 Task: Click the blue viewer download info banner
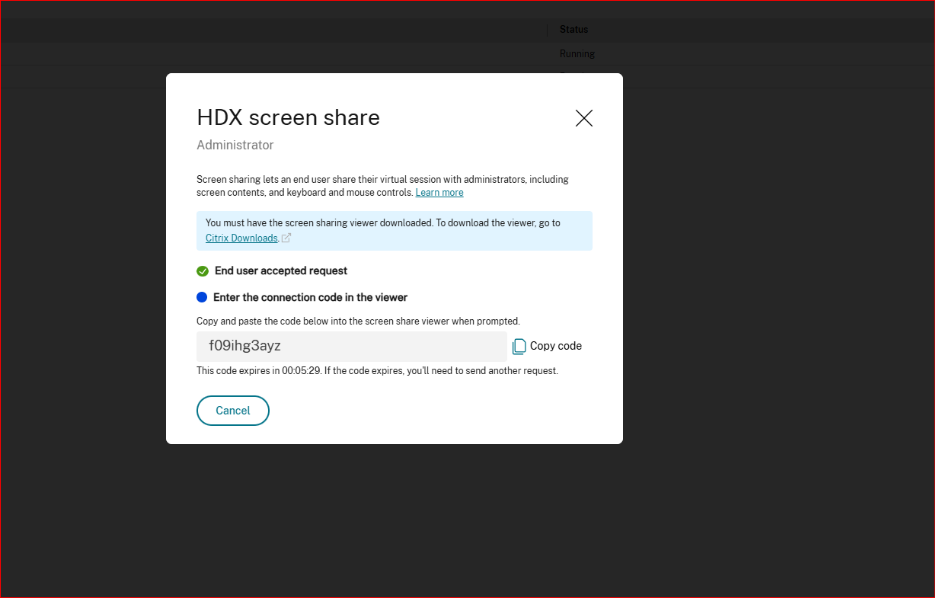coord(394,230)
